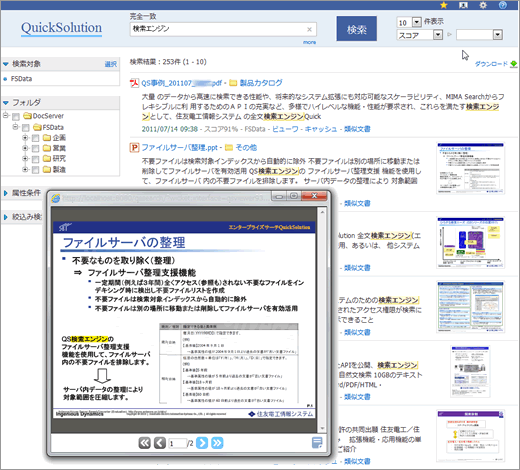Screen dimensions: 520x470
Task: Expand the 属性条件 section
Action: tap(6, 193)
